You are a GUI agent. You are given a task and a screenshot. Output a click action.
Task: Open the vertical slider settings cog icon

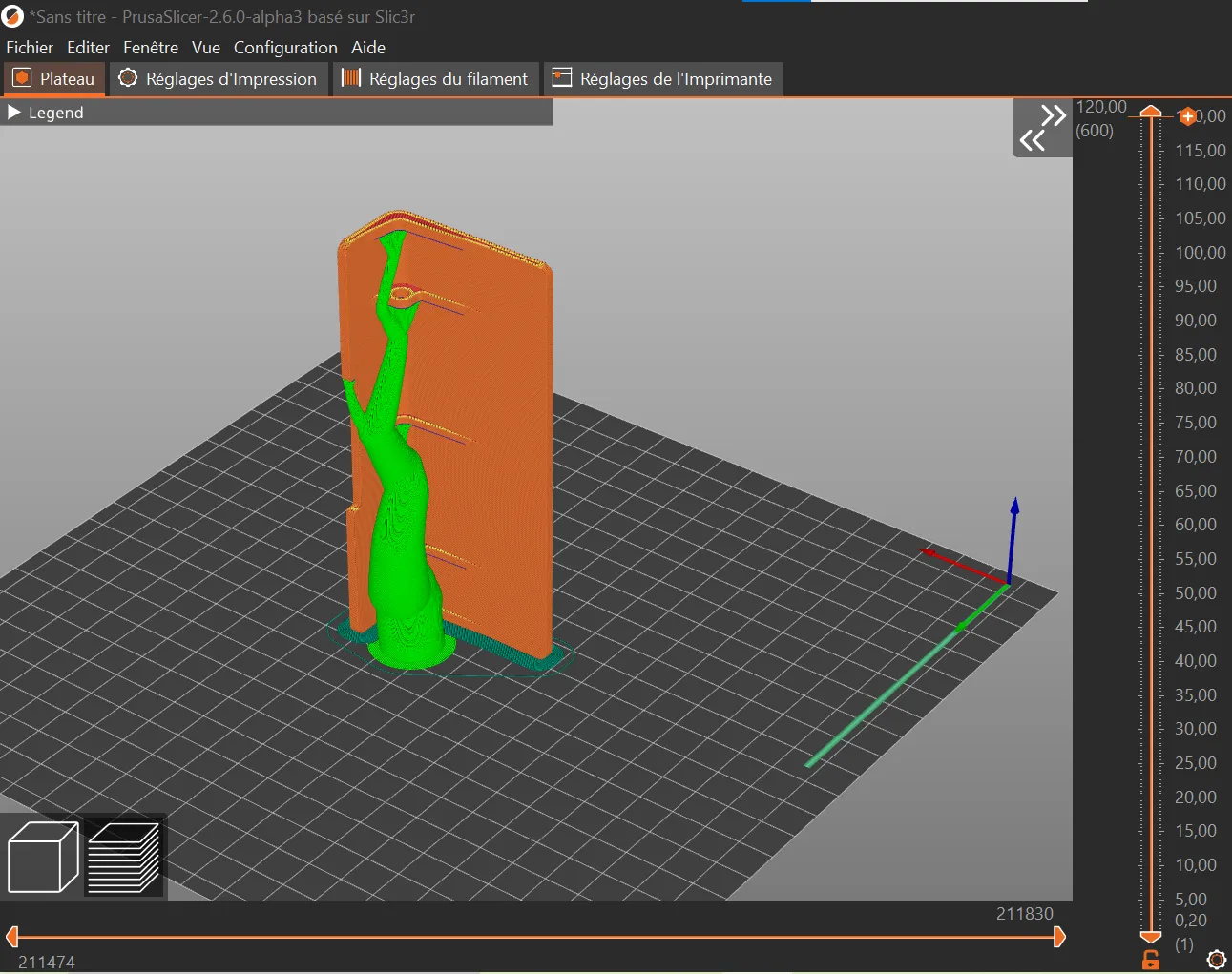click(1216, 959)
